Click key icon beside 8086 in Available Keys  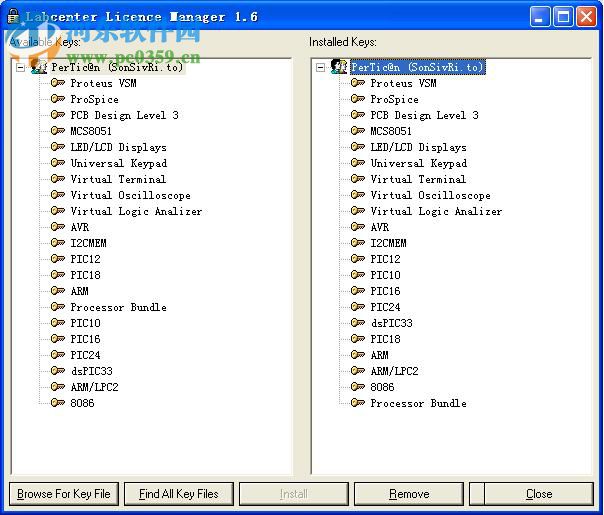coord(58,403)
